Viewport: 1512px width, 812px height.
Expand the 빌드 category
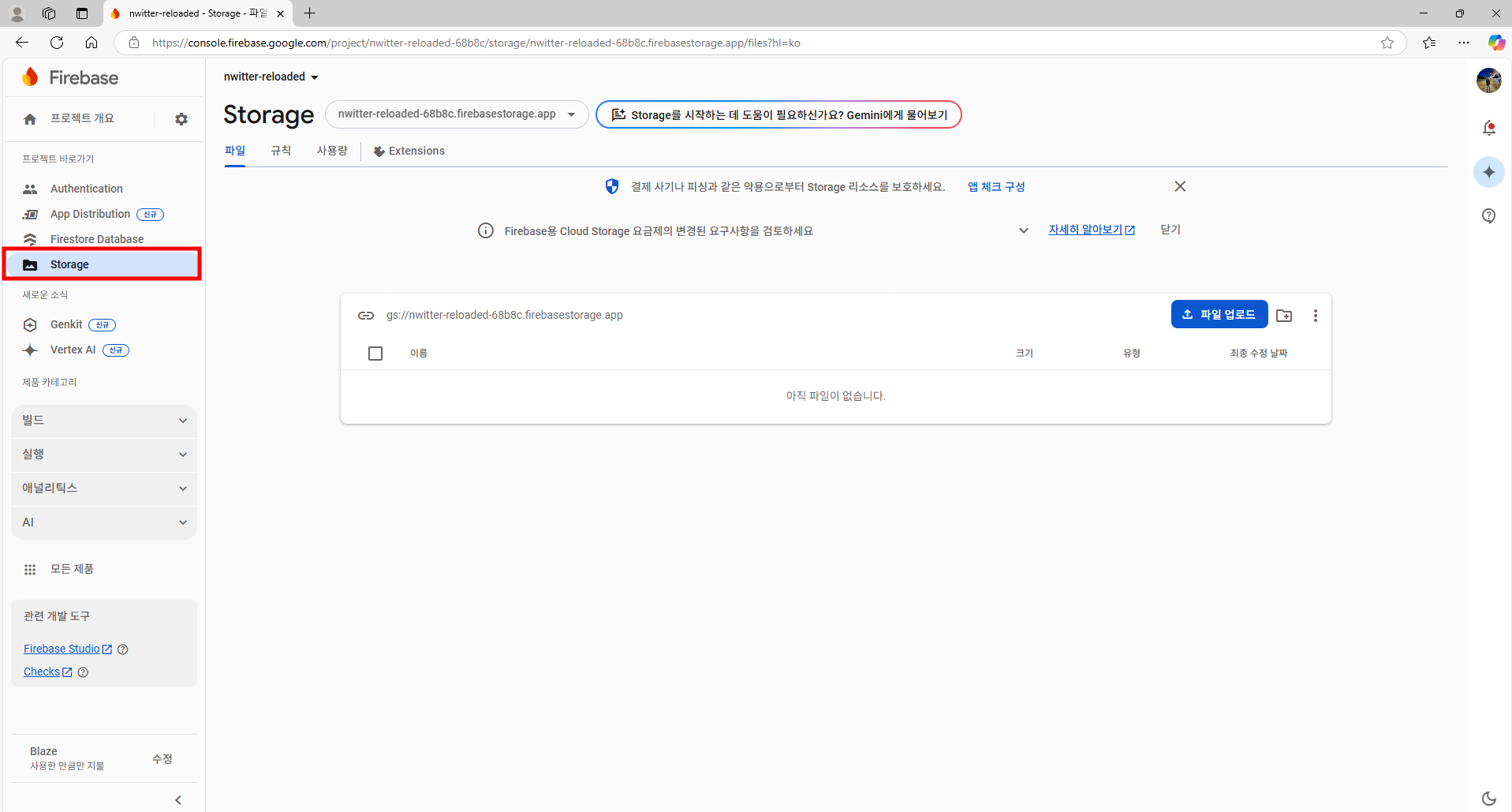coord(104,421)
